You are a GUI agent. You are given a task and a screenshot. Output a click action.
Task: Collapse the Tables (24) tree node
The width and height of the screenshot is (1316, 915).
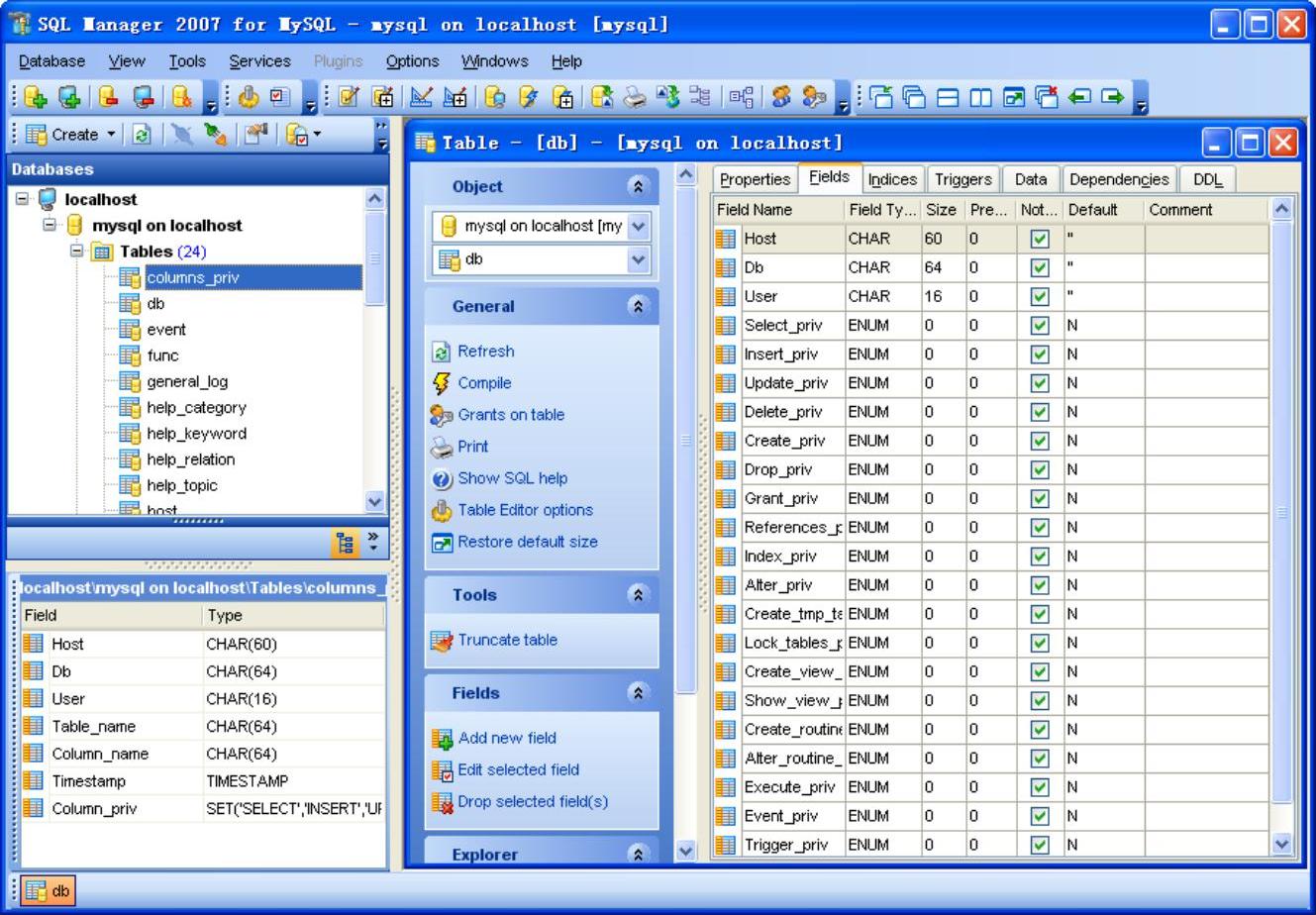pos(76,251)
